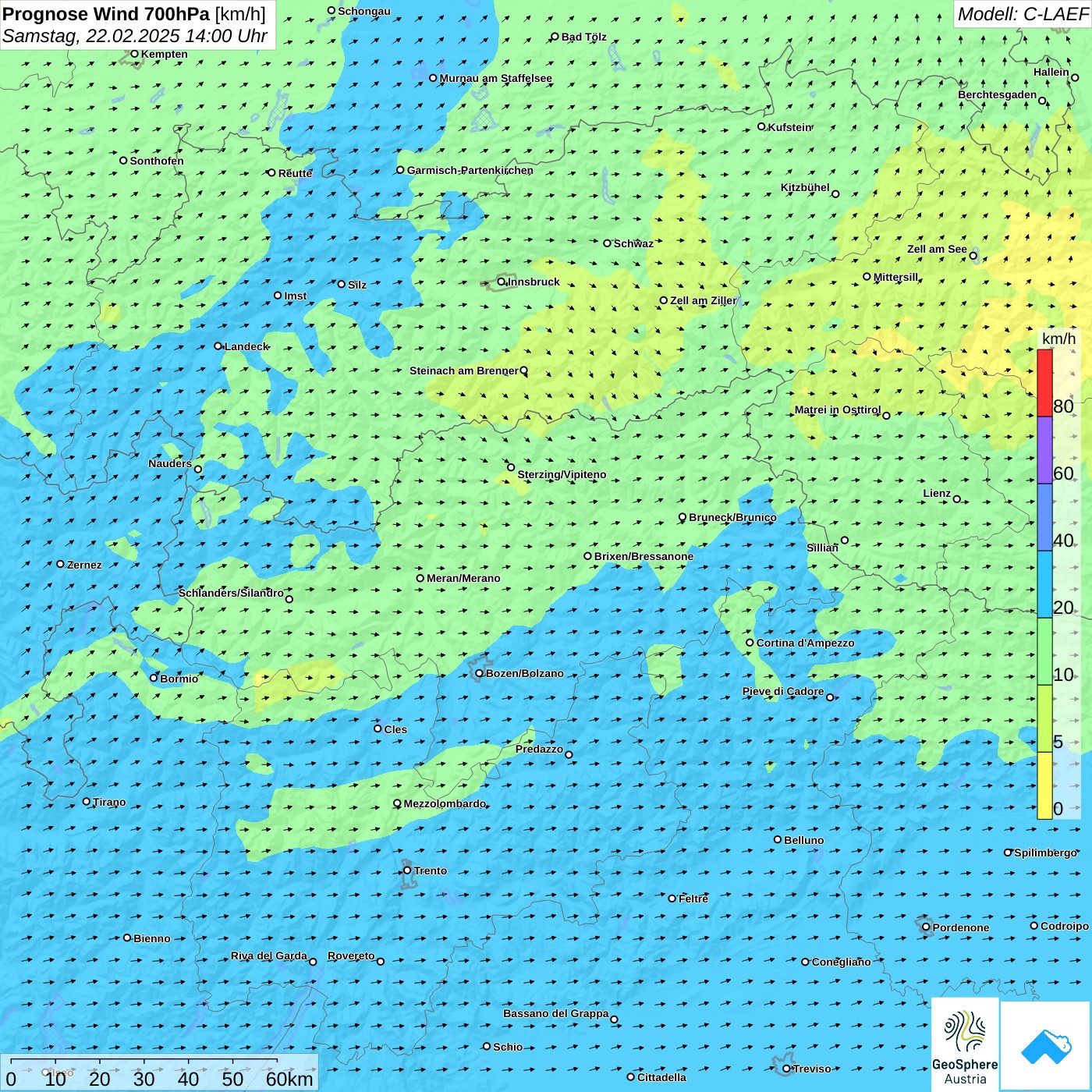Click the Mezzolombardo label

tap(445, 803)
